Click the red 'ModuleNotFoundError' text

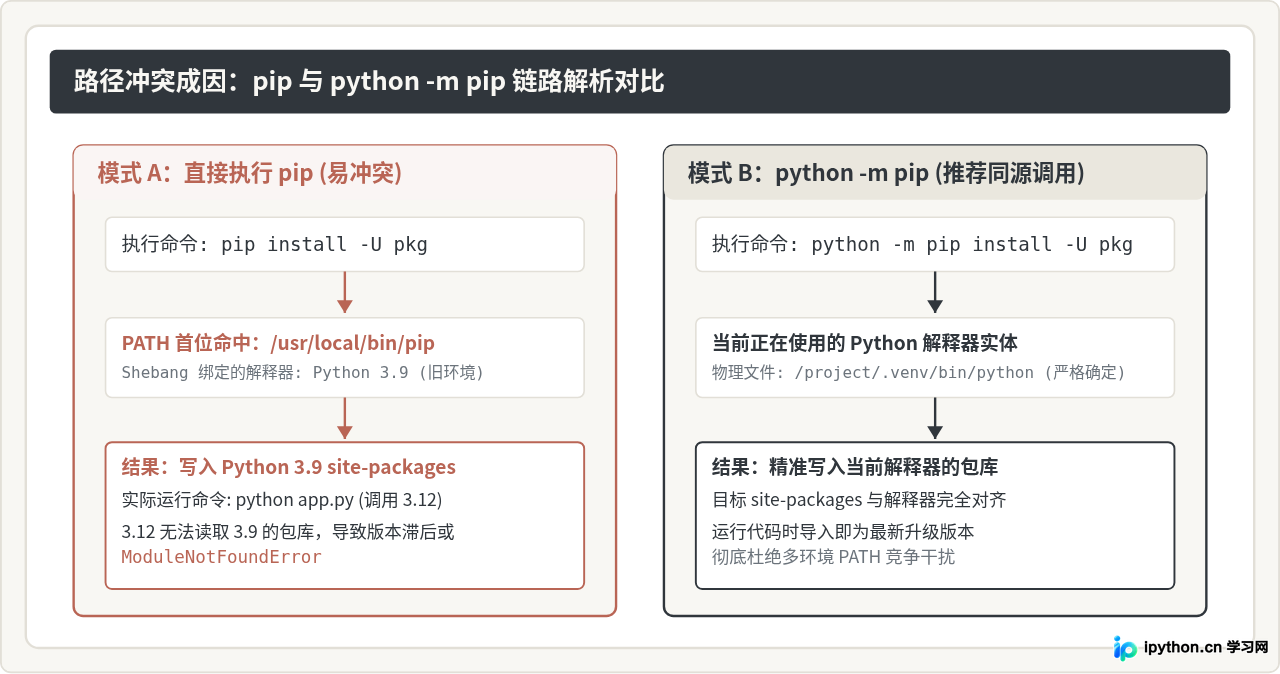tap(222, 557)
